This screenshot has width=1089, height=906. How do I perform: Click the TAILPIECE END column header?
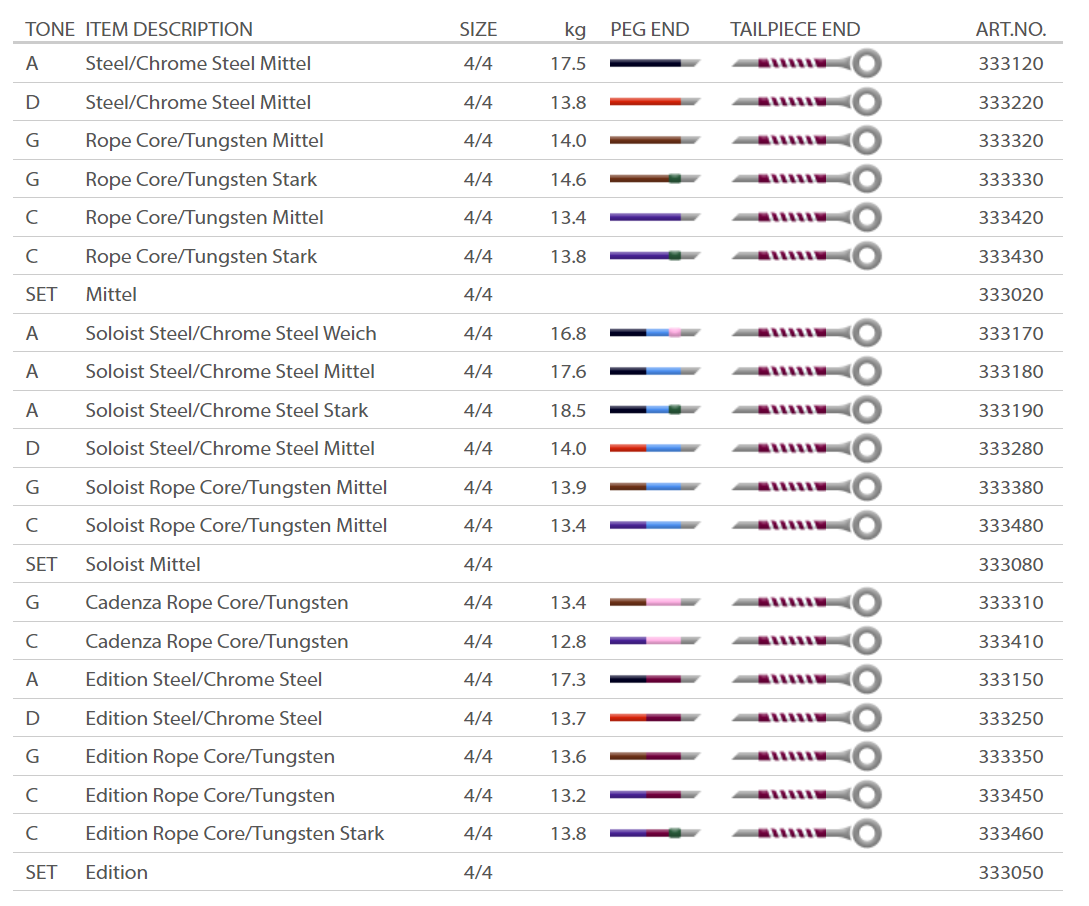tap(795, 29)
